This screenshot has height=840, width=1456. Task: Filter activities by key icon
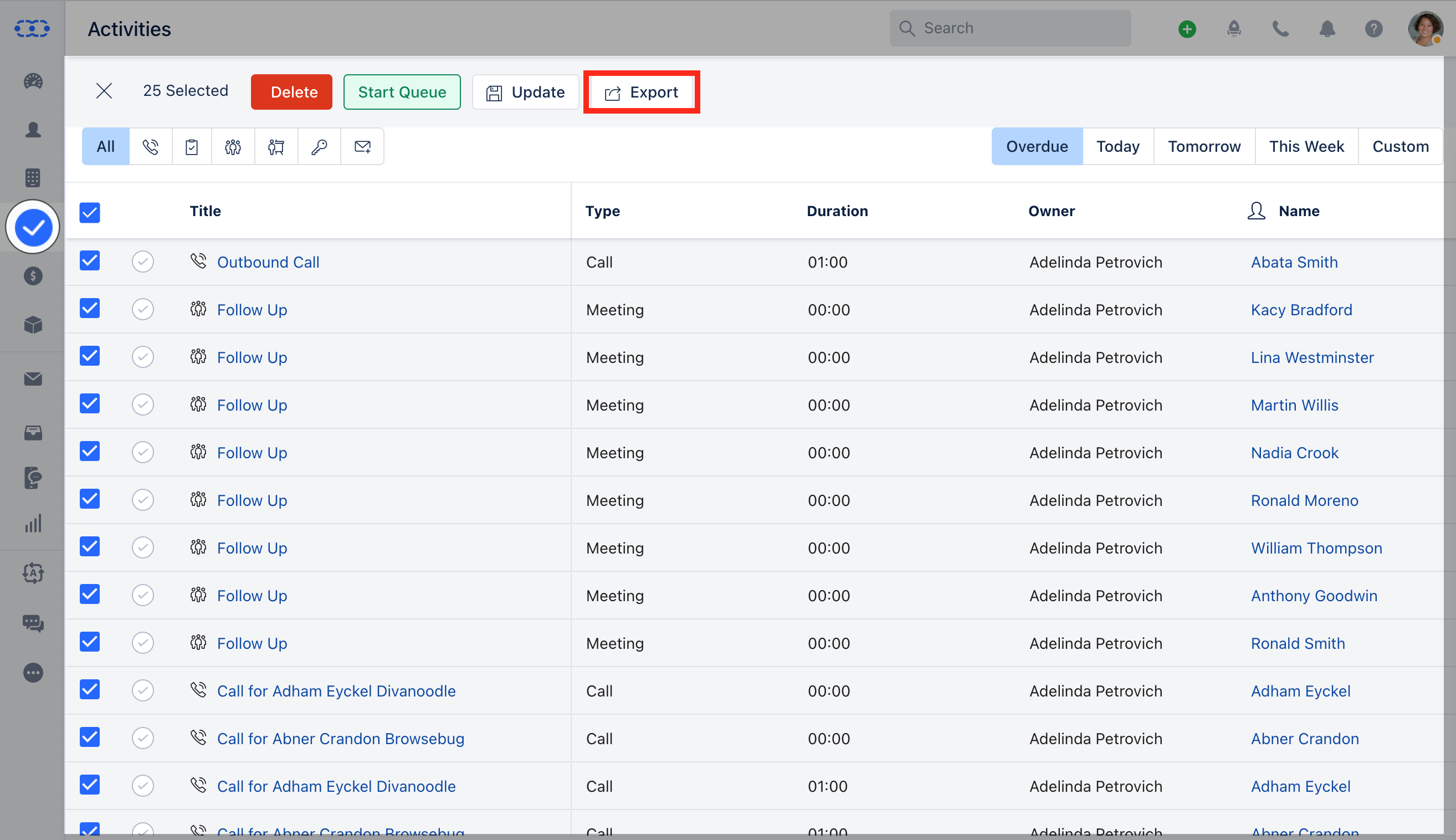coord(319,146)
